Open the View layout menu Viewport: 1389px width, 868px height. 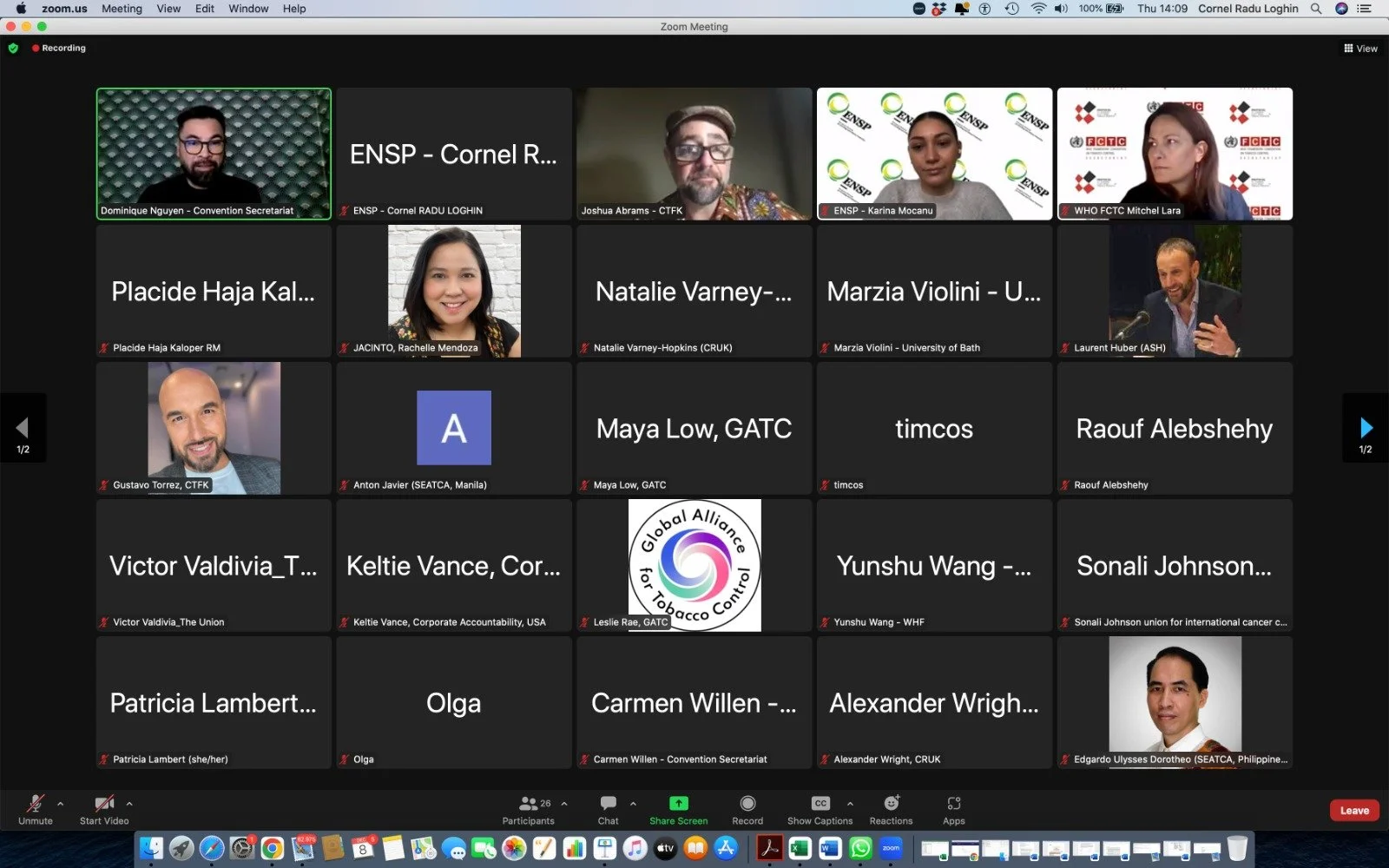click(x=1360, y=49)
